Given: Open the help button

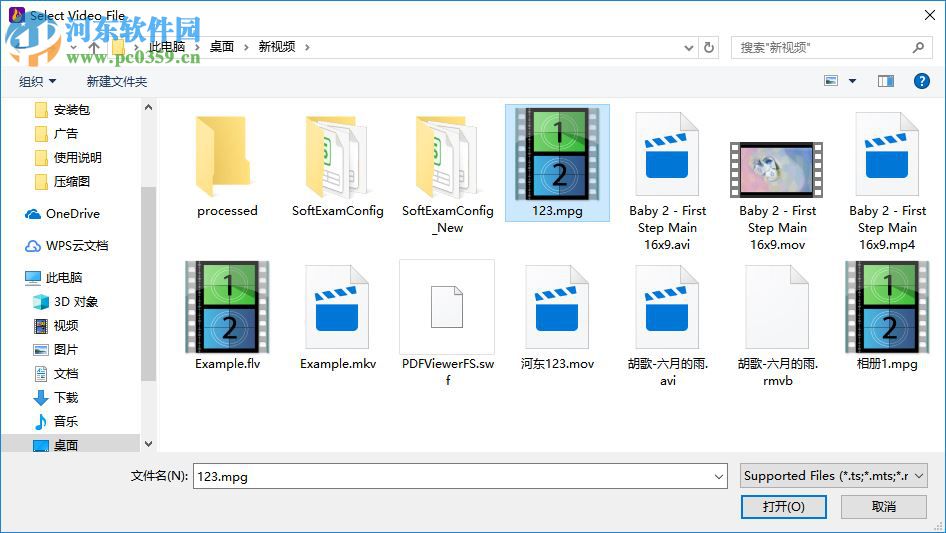Looking at the screenshot, I should point(922,81).
